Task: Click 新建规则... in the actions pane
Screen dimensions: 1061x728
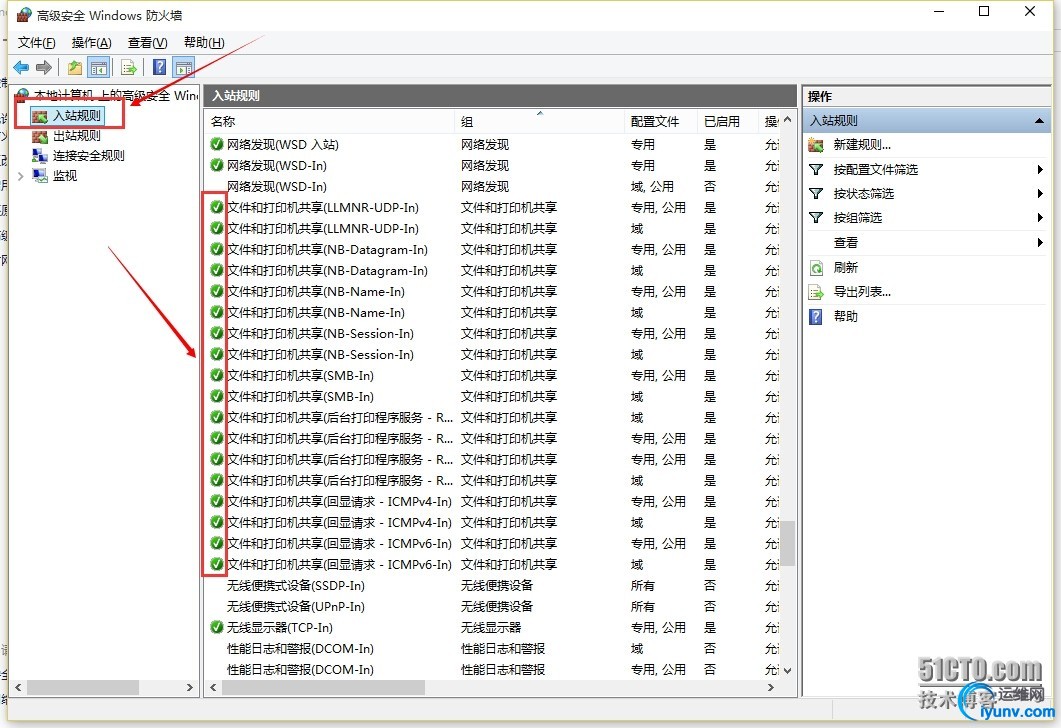Action: click(x=862, y=144)
